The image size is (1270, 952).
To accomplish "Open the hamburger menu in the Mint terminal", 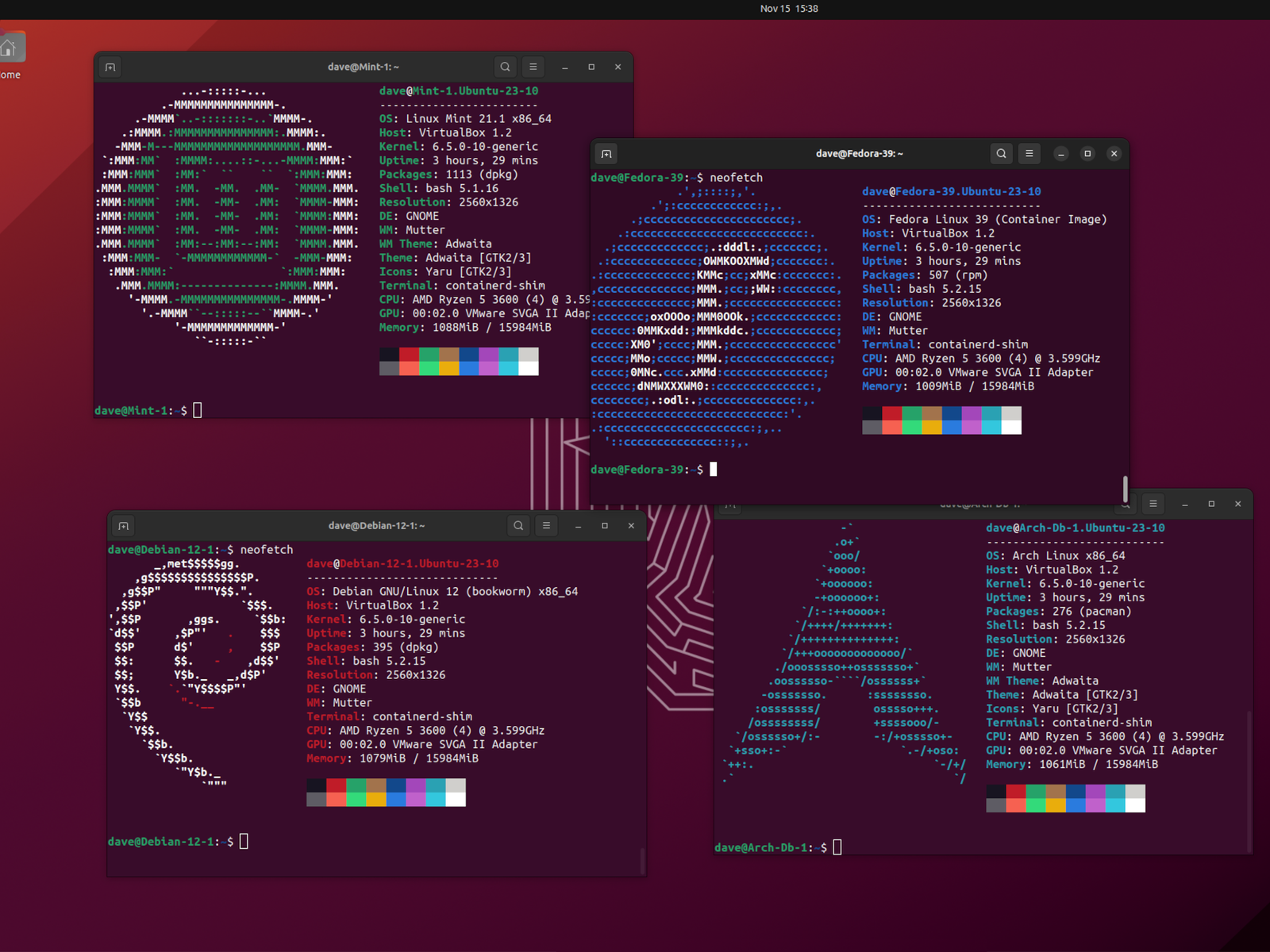I will (533, 67).
